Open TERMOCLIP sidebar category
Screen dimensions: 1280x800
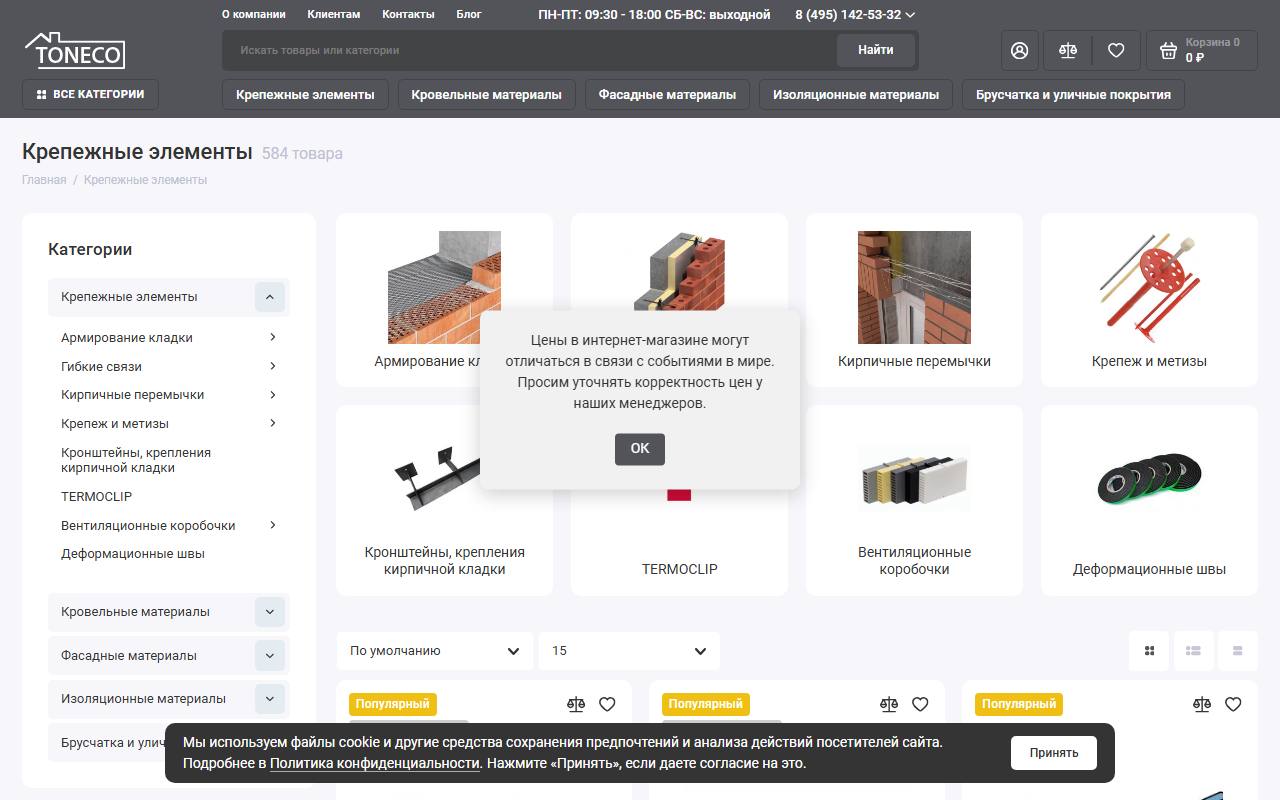point(96,496)
